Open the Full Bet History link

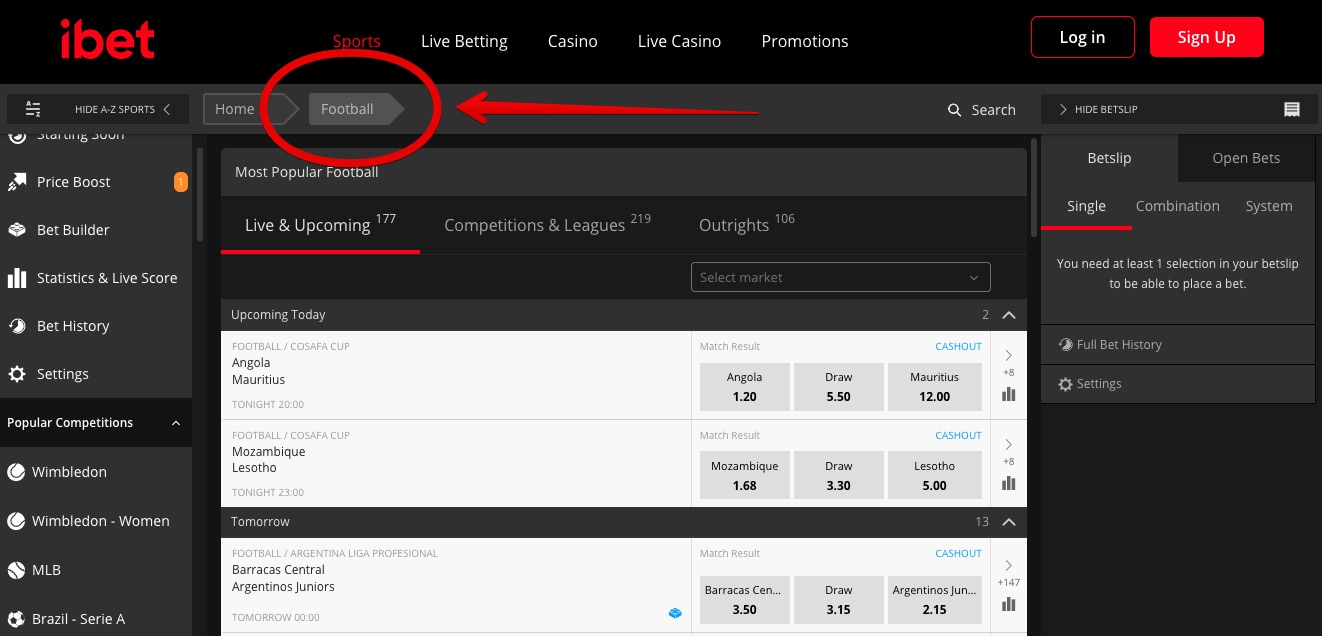(x=1119, y=345)
